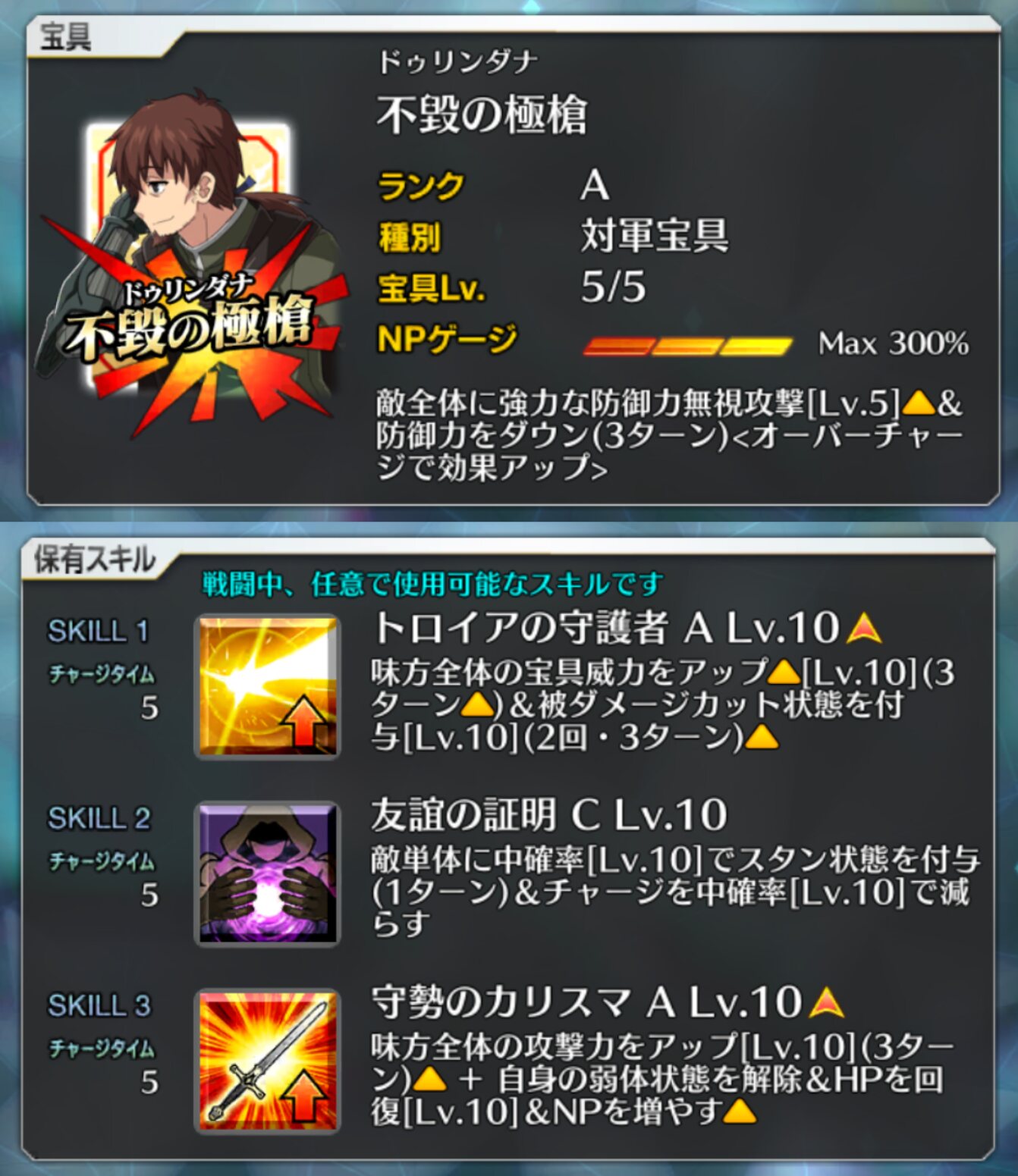Tap the 宝具Lv. 5/5 value

coord(613,287)
